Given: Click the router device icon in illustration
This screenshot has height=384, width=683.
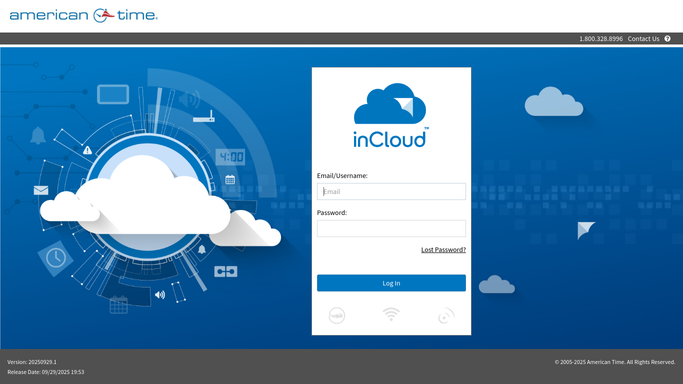Looking at the screenshot, I should coord(204,117).
